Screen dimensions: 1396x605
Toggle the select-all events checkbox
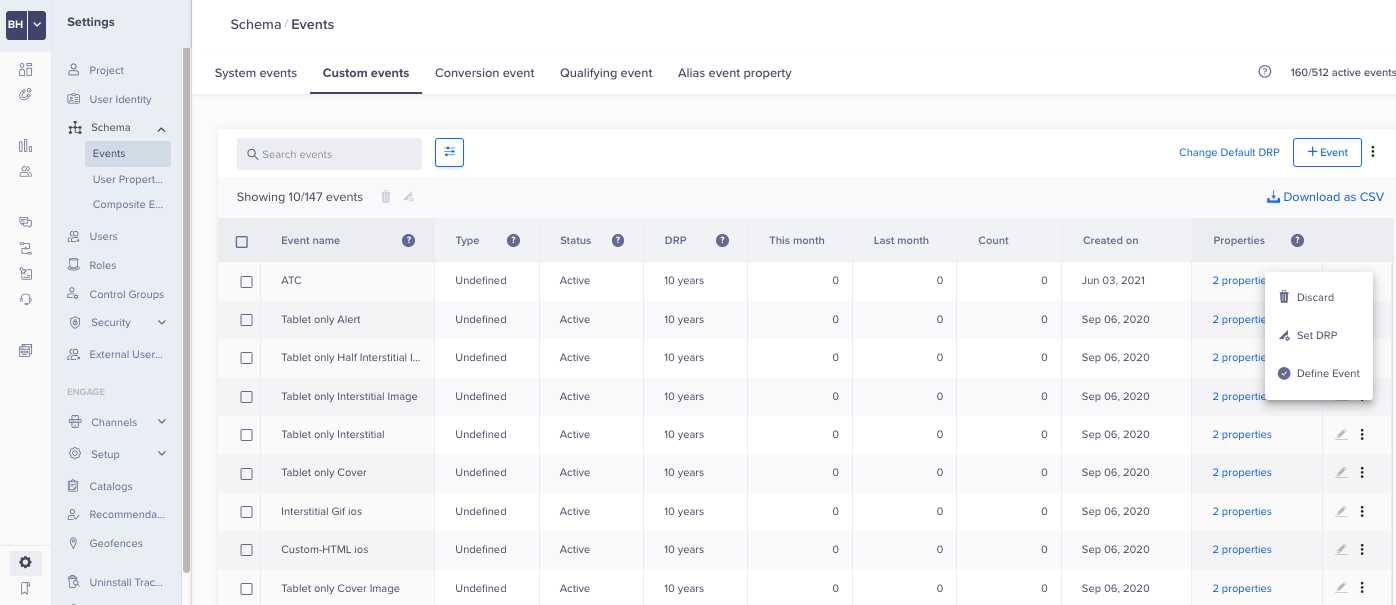point(241,241)
